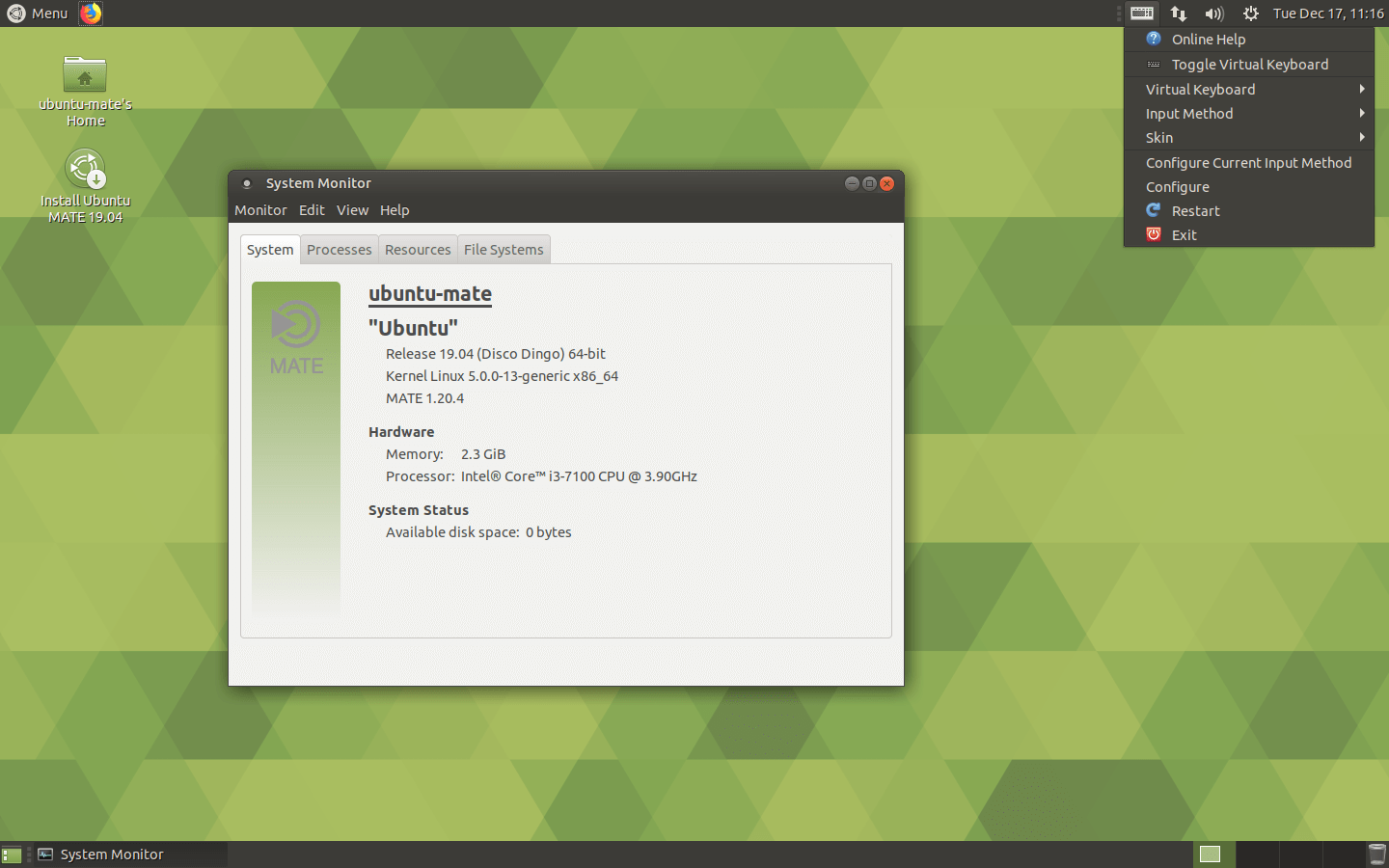Click the Intel Core i3-7100 processor text

pyautogui.click(x=579, y=476)
